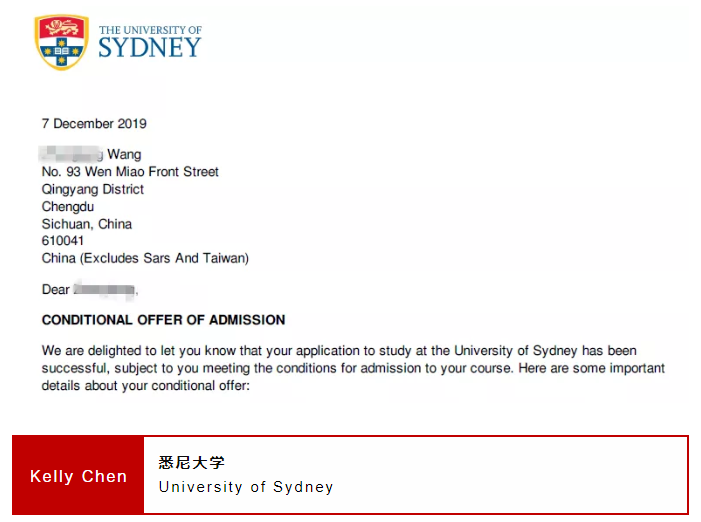Select the date 7 December 2019
Image resolution: width=701 pixels, height=522 pixels.
94,124
